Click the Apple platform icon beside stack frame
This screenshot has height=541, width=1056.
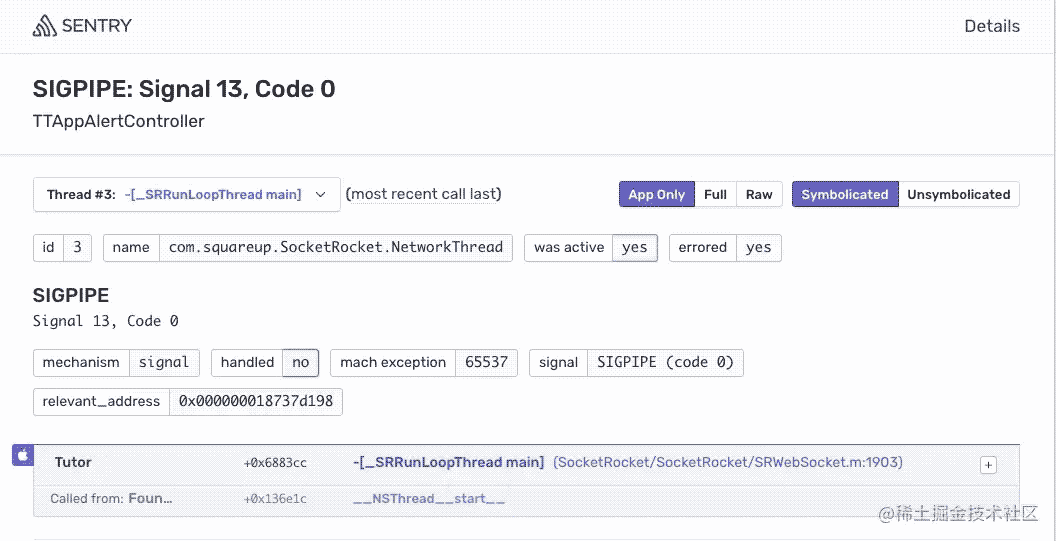(x=22, y=456)
